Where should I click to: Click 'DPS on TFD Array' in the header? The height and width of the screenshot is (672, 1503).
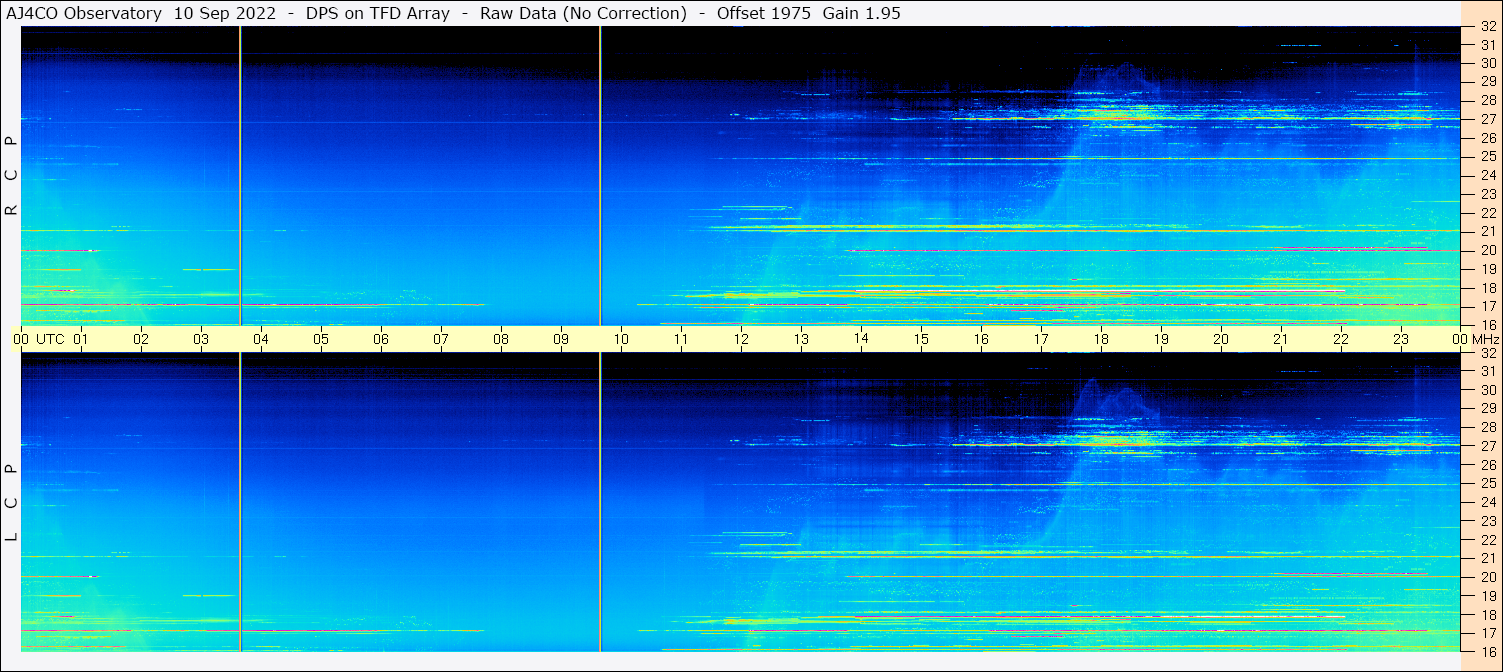point(379,13)
